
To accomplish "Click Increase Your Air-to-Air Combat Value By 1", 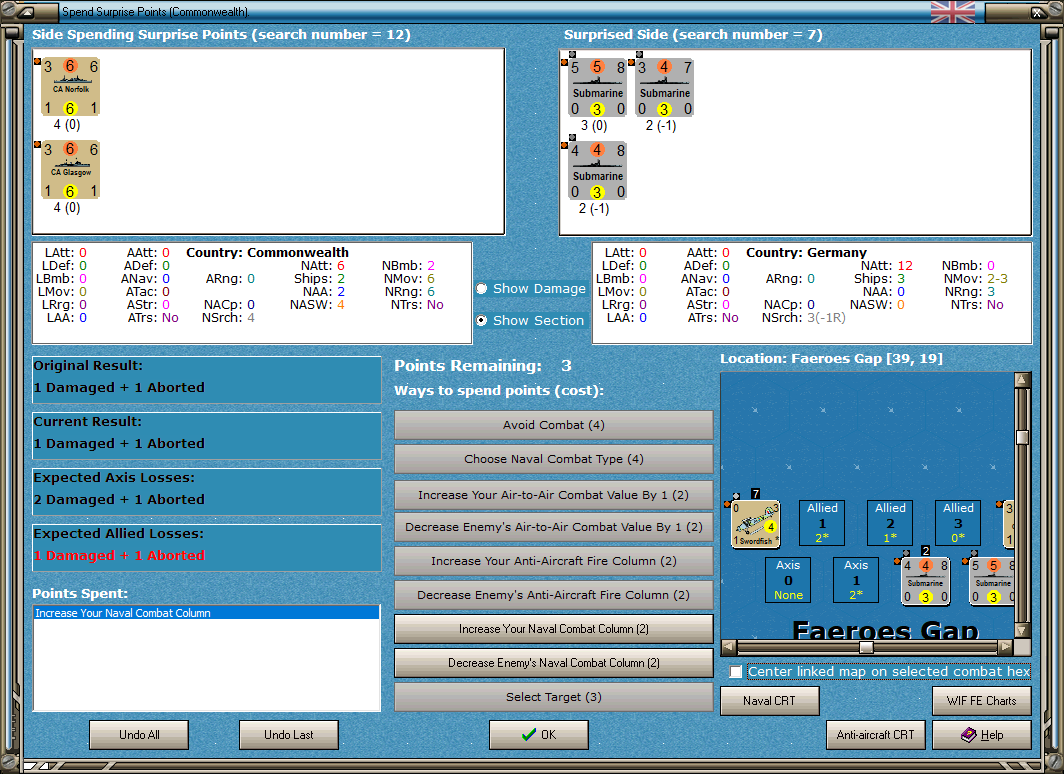I will click(x=554, y=495).
